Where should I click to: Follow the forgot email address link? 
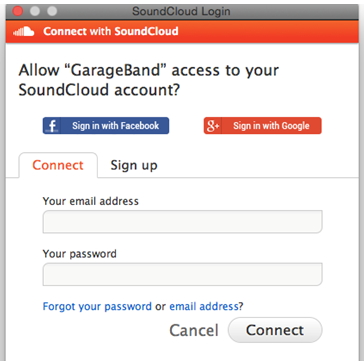click(204, 306)
